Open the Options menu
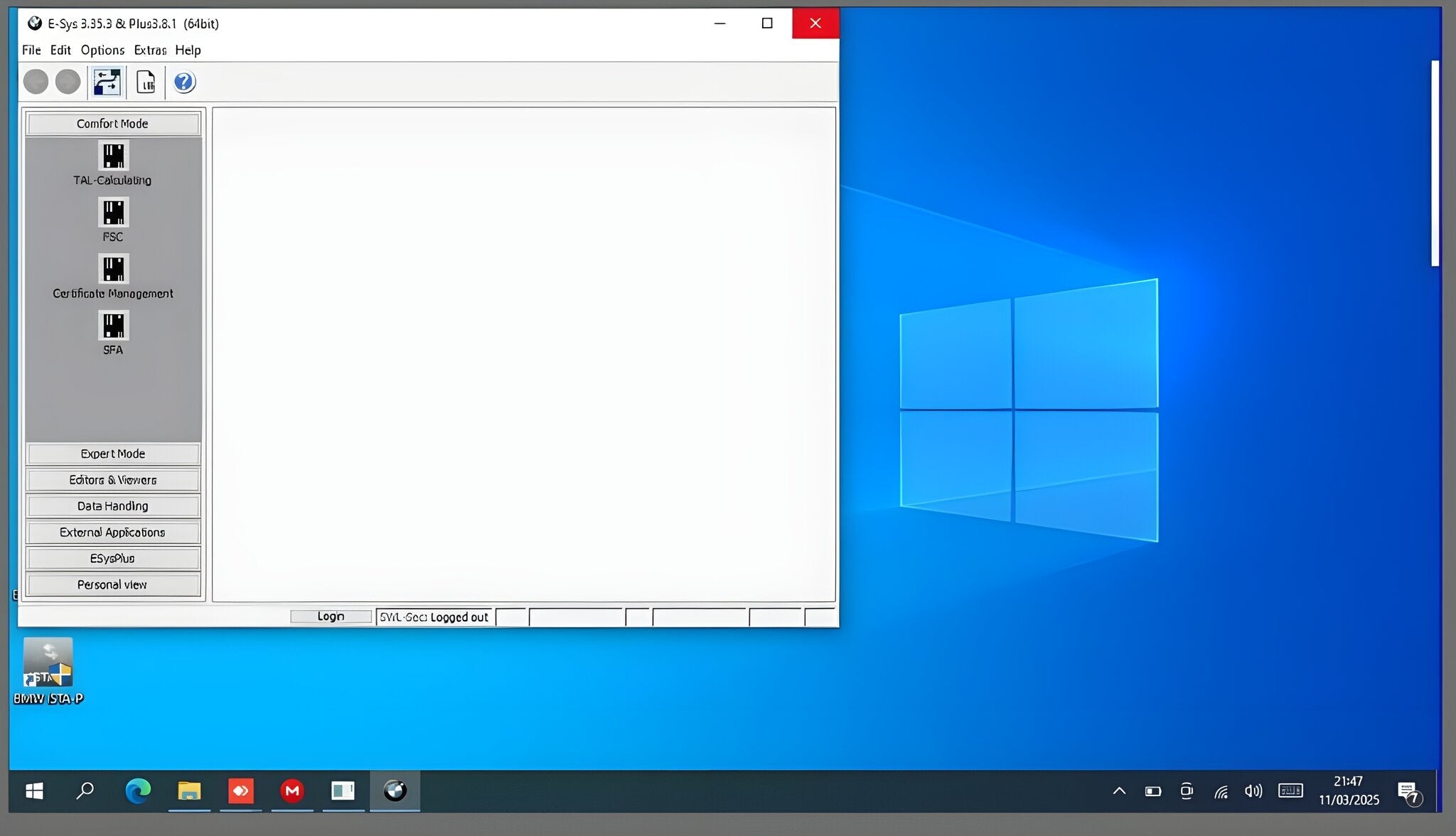1456x836 pixels. click(x=102, y=50)
